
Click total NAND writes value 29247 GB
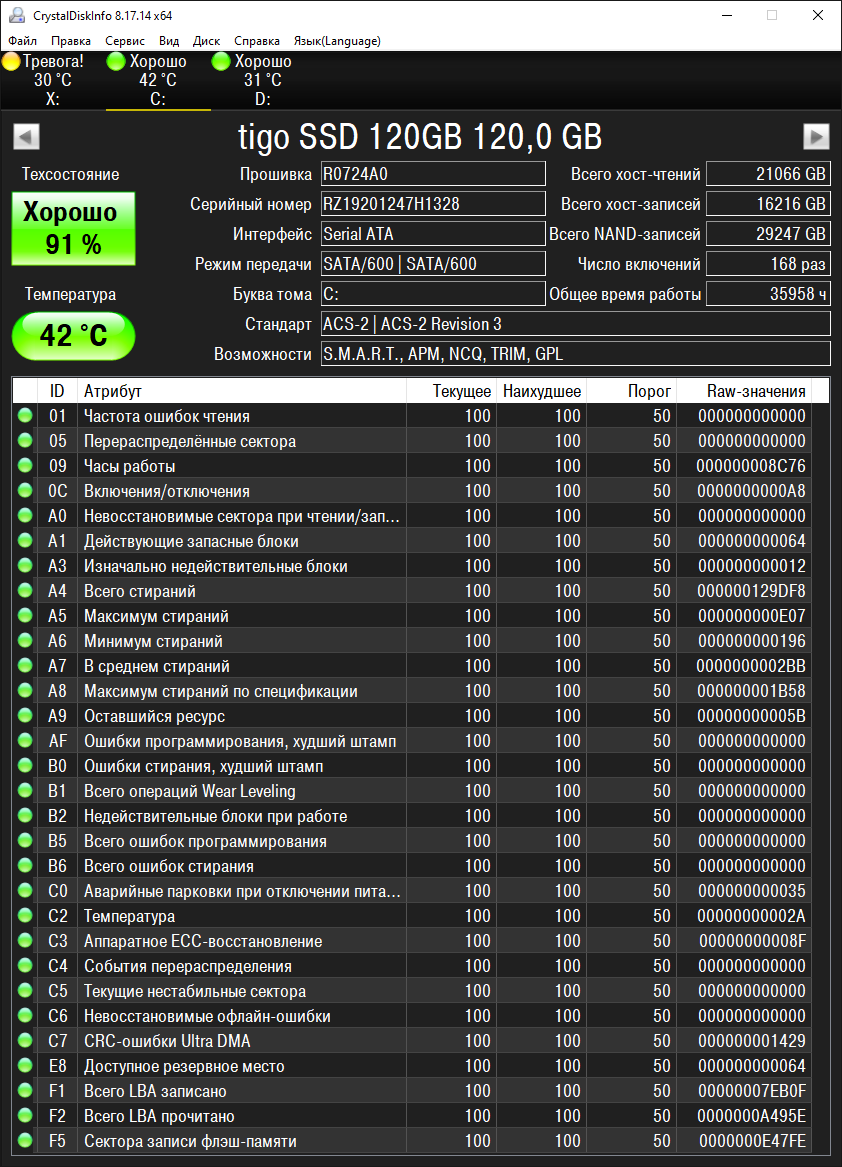point(768,234)
